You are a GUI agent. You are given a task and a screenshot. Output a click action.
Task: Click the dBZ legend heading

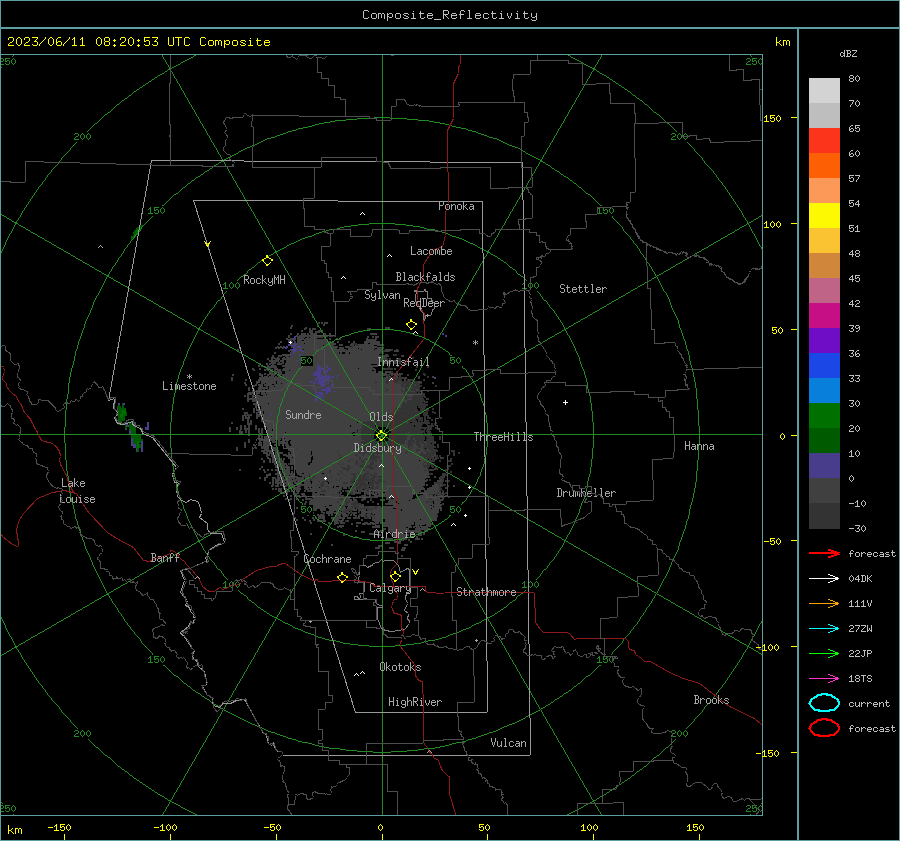848,53
